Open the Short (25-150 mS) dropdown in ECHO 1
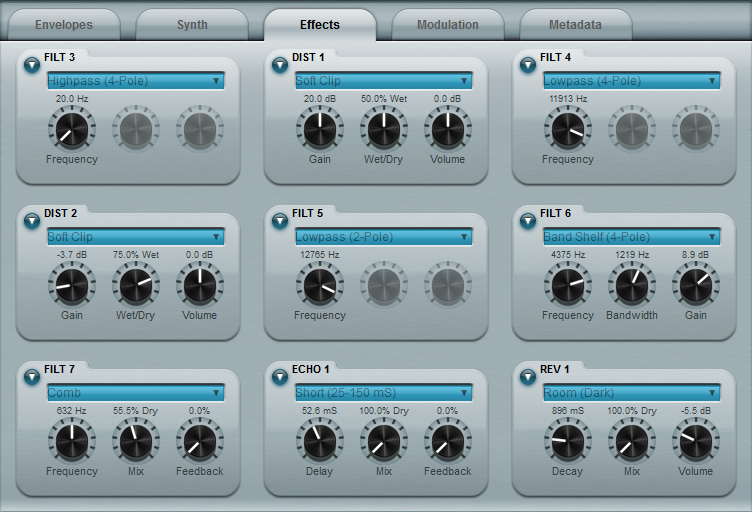 click(384, 393)
